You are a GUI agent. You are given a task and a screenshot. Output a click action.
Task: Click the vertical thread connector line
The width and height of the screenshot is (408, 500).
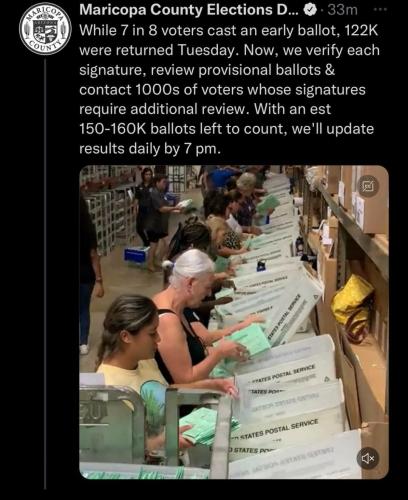point(45,275)
